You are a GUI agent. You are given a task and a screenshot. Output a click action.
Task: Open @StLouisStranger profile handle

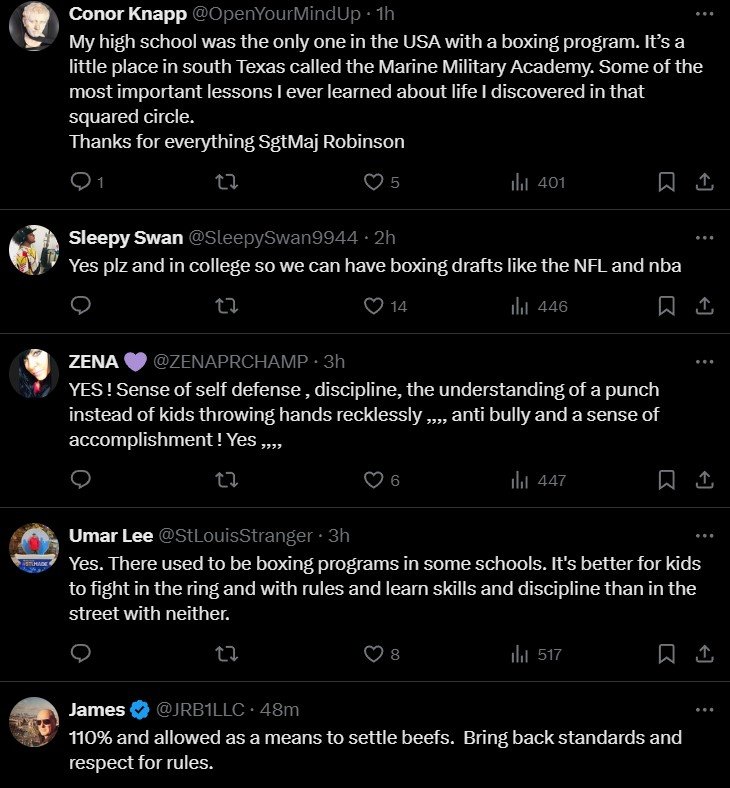[236, 535]
